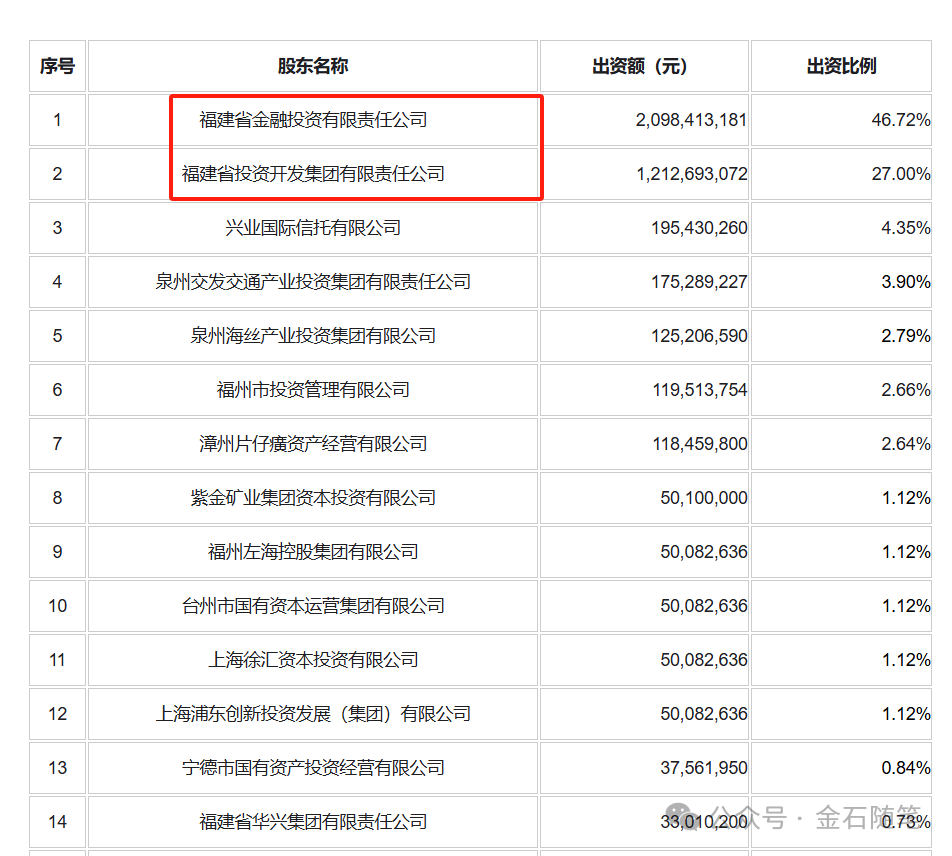Click the 0.84% ratio cell
The image size is (952, 856).
(x=841, y=768)
